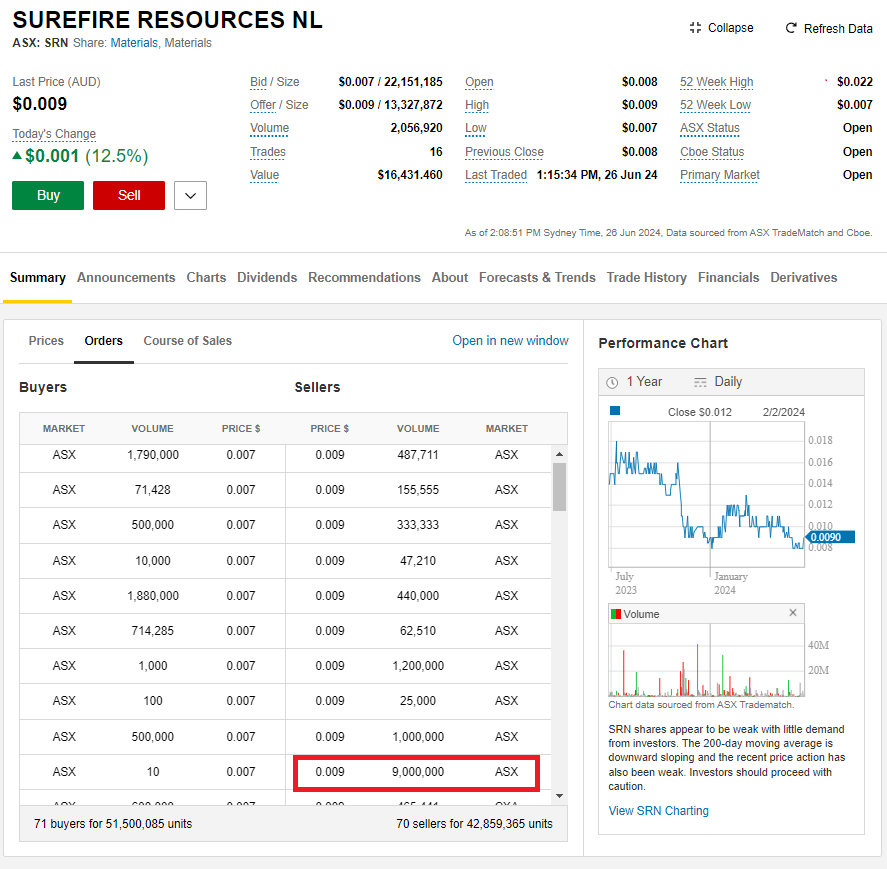This screenshot has width=887, height=869.
Task: Open the Trade History tab
Action: click(647, 278)
